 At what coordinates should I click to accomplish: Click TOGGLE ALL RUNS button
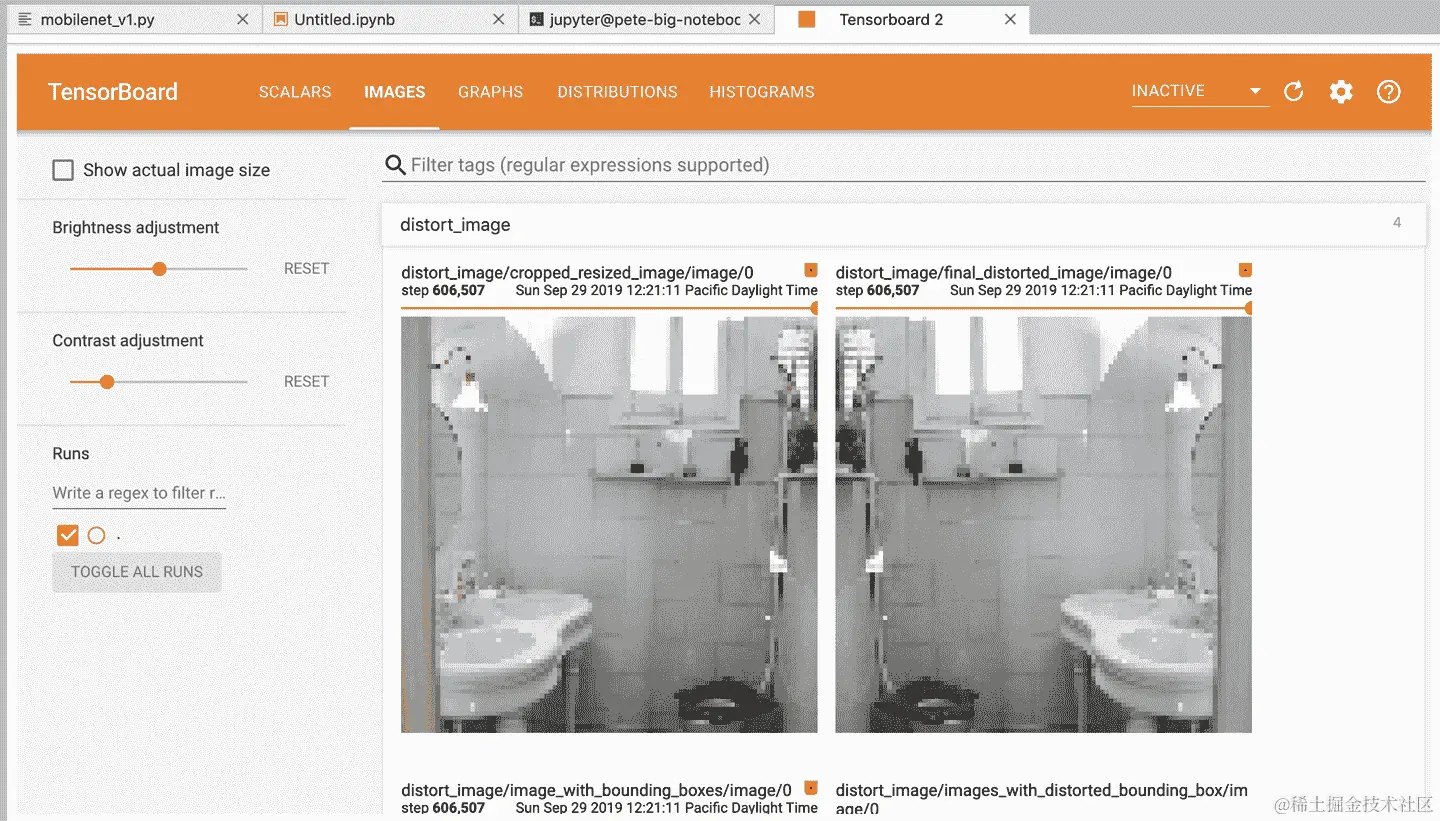pyautogui.click(x=137, y=572)
